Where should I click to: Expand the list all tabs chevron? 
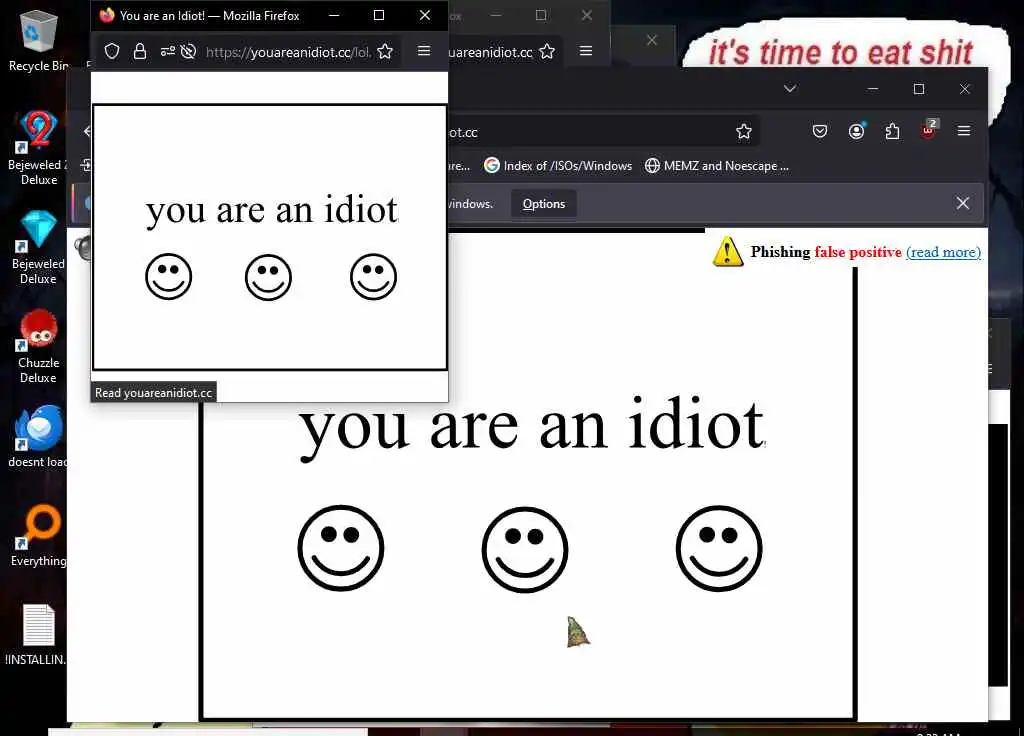[x=790, y=89]
